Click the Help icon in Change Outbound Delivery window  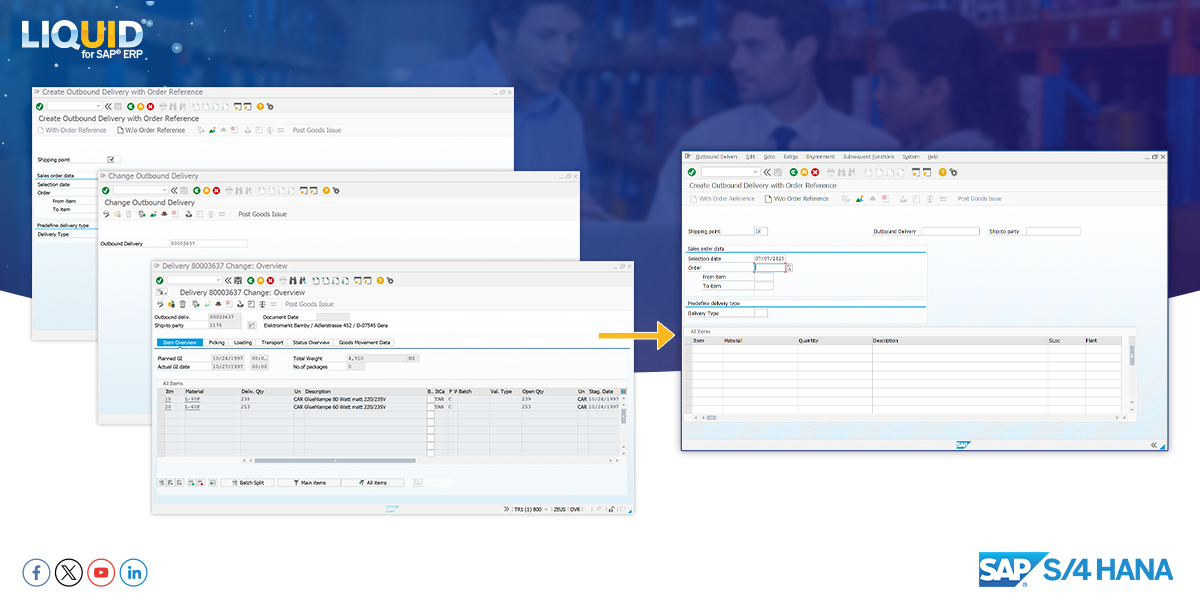(326, 190)
